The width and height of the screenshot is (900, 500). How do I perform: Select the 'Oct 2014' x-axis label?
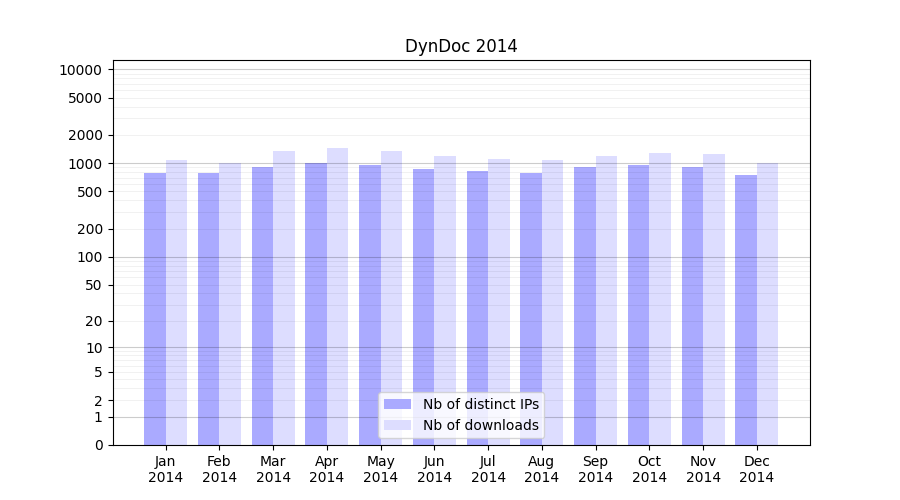(x=649, y=469)
